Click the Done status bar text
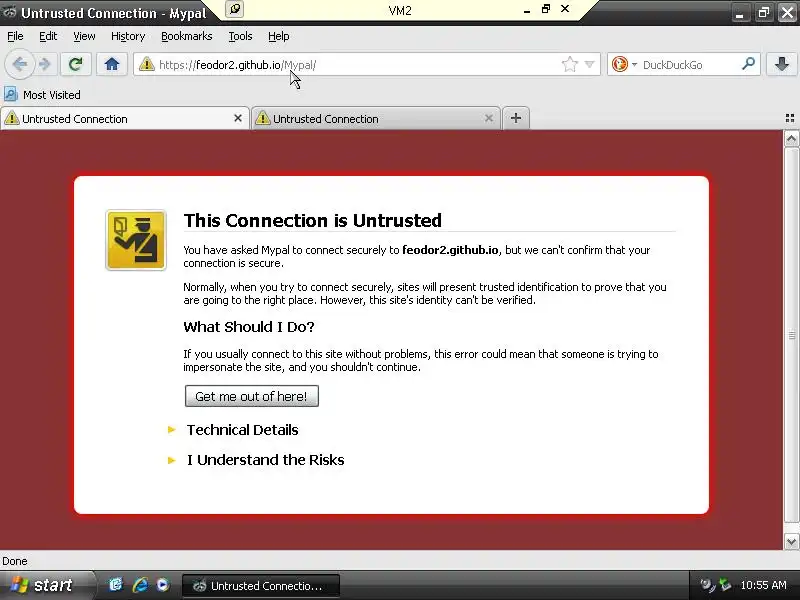The height and width of the screenshot is (600, 800). tap(15, 561)
